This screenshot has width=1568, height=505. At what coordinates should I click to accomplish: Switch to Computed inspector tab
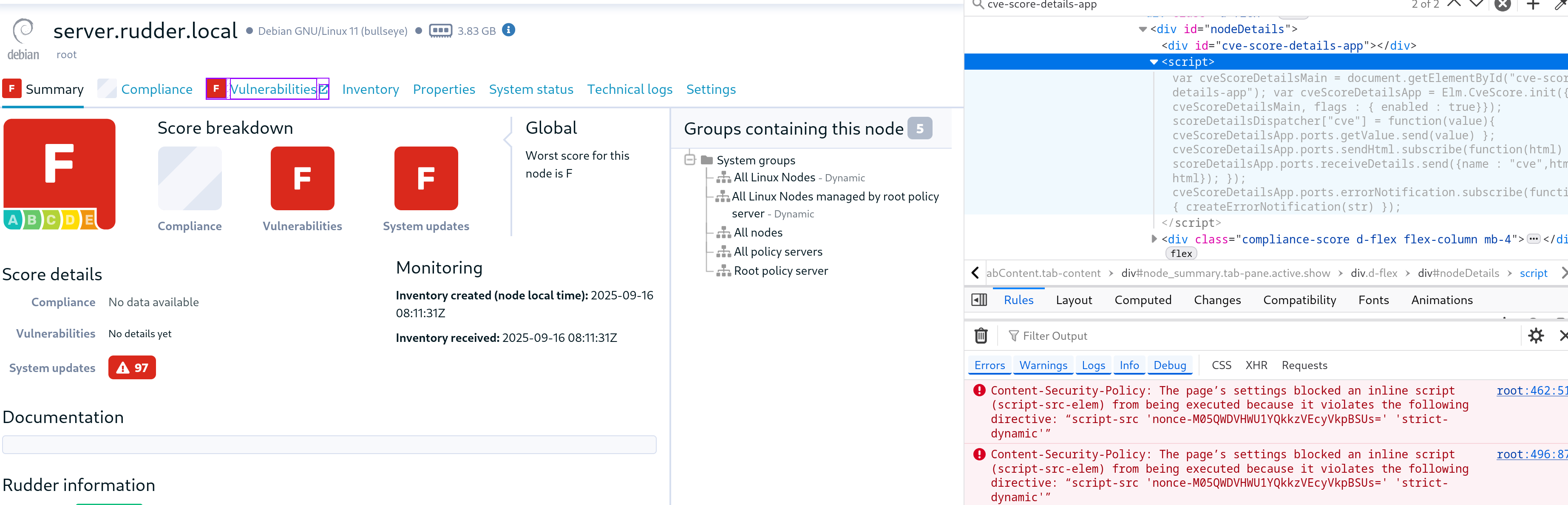point(1143,300)
